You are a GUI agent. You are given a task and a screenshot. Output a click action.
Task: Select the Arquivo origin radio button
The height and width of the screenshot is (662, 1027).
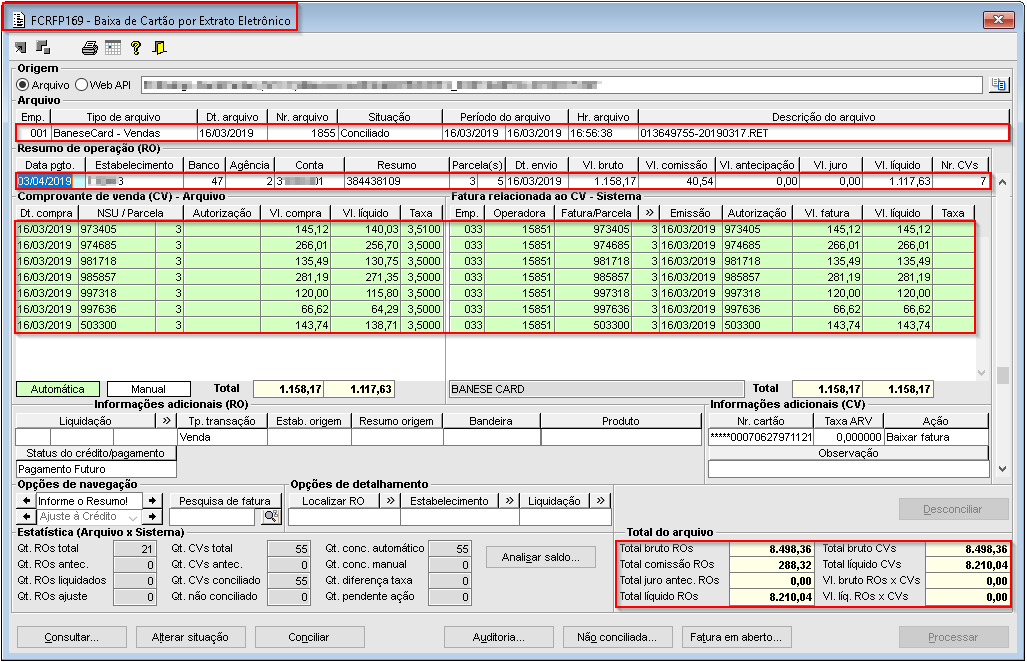click(23, 85)
